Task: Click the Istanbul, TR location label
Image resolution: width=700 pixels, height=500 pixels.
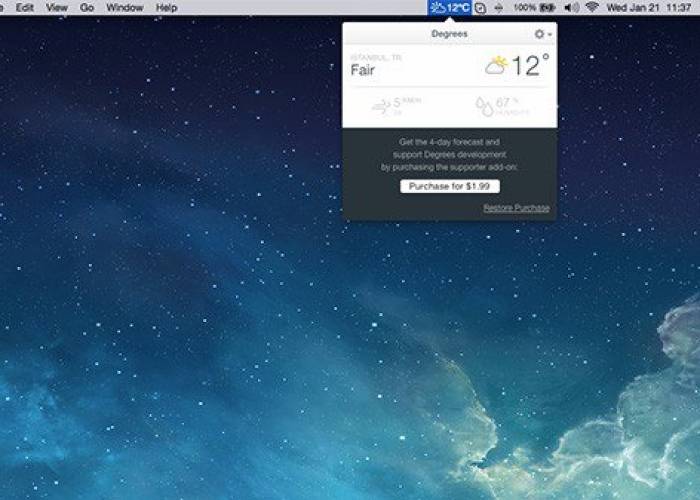Action: pyautogui.click(x=376, y=57)
